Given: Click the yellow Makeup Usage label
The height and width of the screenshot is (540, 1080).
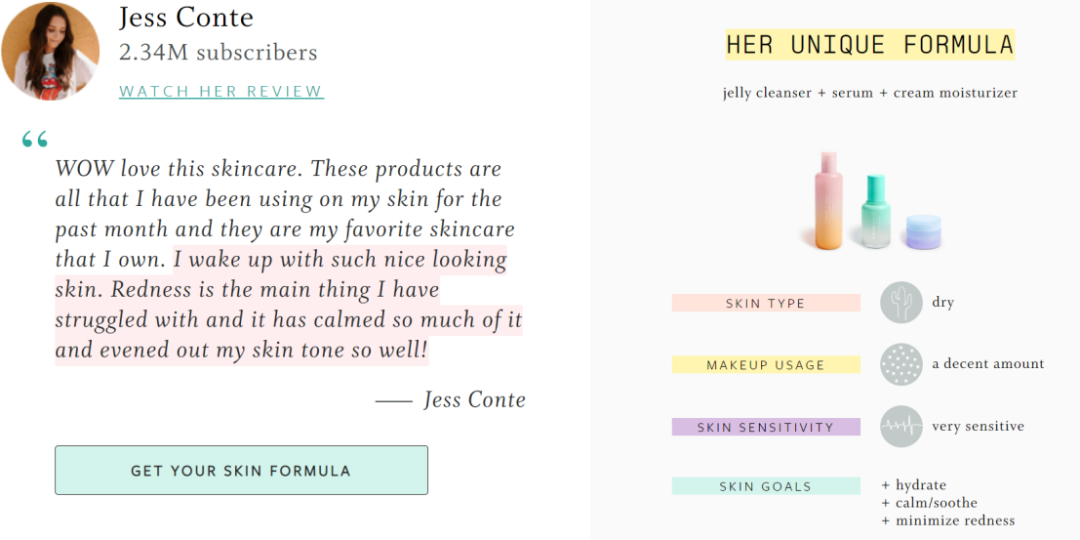Looking at the screenshot, I should (766, 365).
